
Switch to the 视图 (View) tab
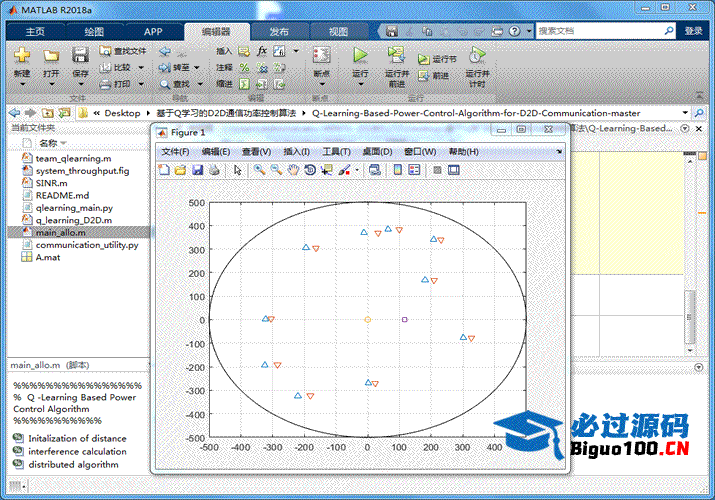(338, 31)
